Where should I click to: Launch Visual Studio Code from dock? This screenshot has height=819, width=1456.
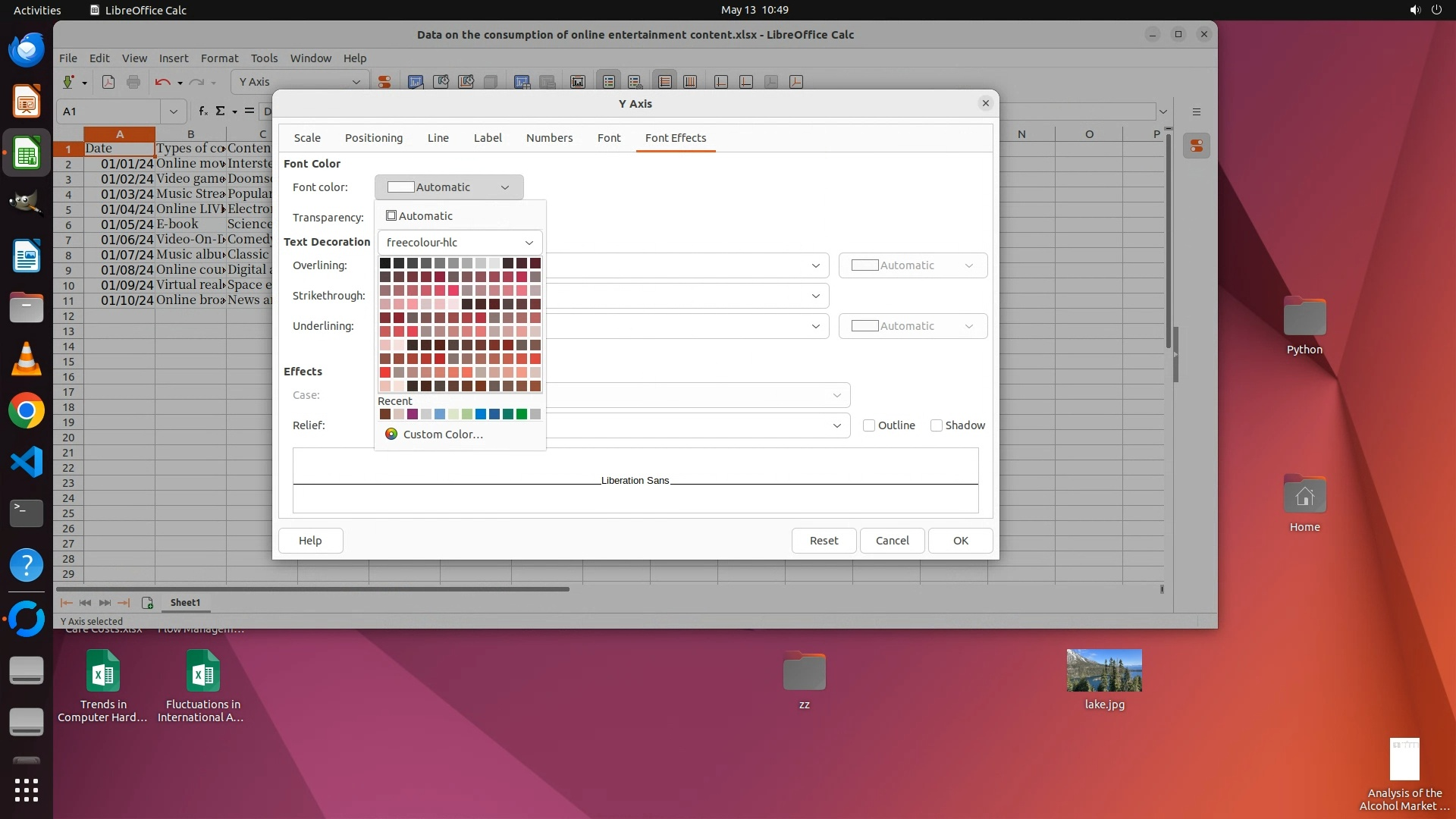click(x=27, y=462)
